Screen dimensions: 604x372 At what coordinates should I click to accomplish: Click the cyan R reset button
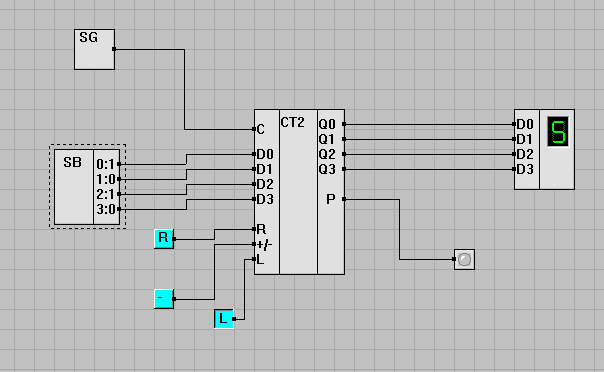pyautogui.click(x=164, y=239)
